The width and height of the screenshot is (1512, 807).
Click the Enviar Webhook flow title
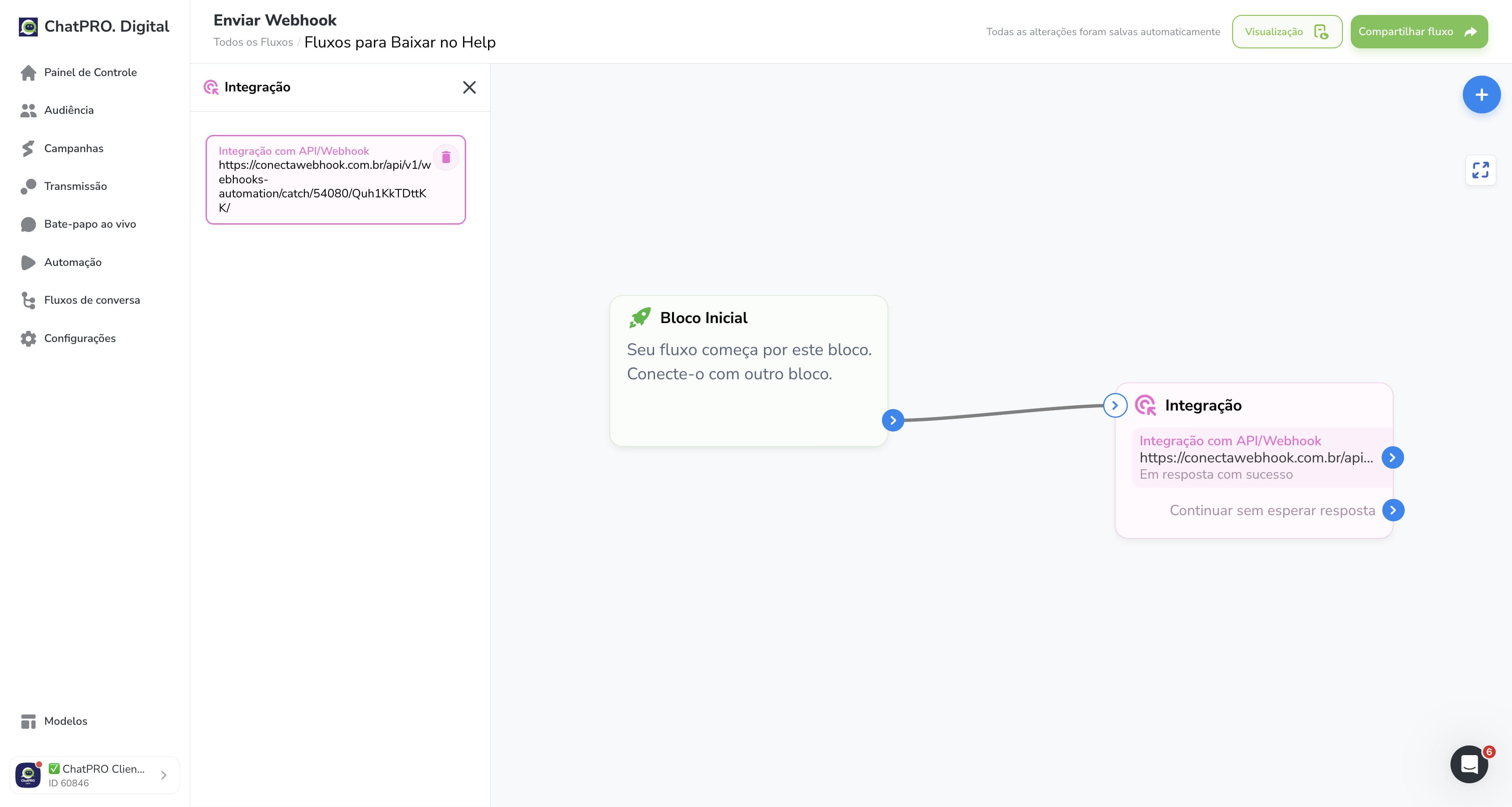(275, 20)
